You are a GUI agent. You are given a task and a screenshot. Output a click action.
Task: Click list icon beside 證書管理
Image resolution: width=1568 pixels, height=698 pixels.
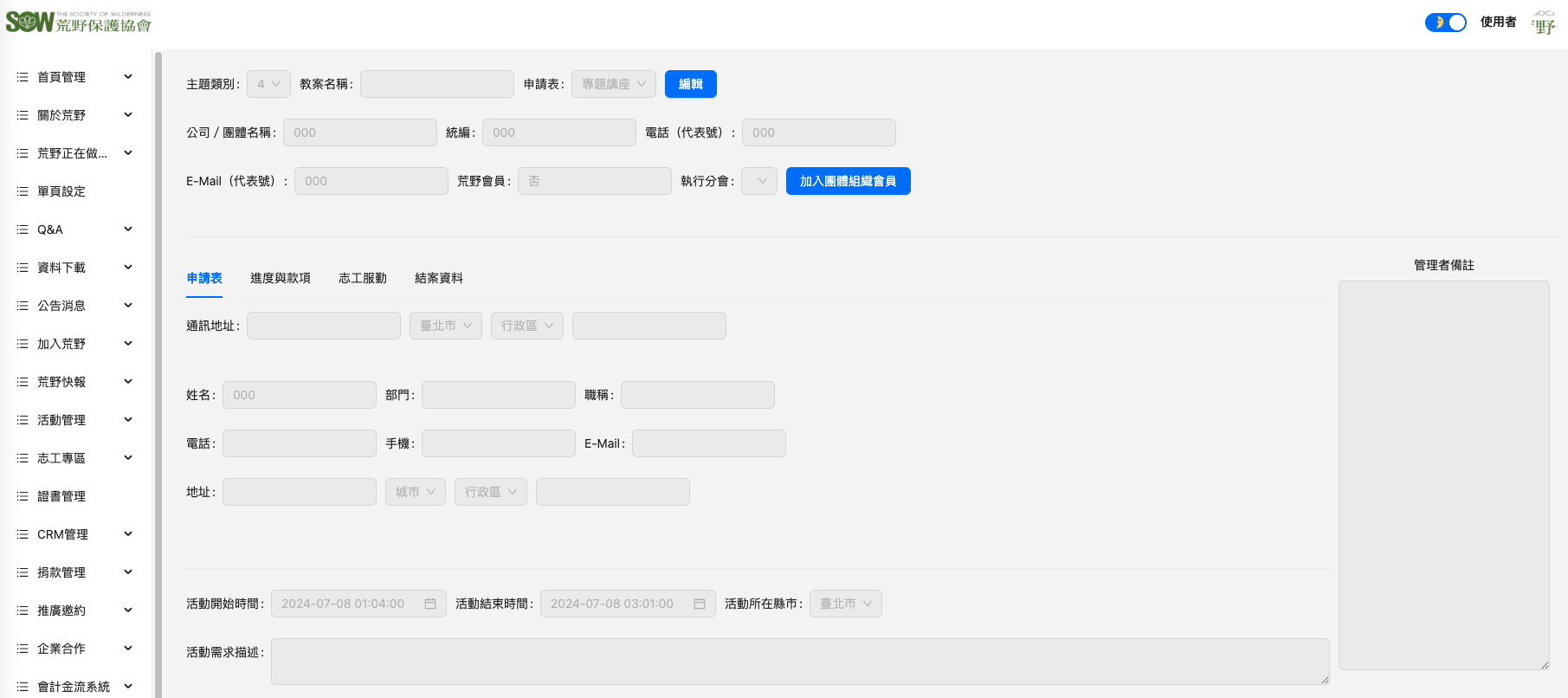23,496
